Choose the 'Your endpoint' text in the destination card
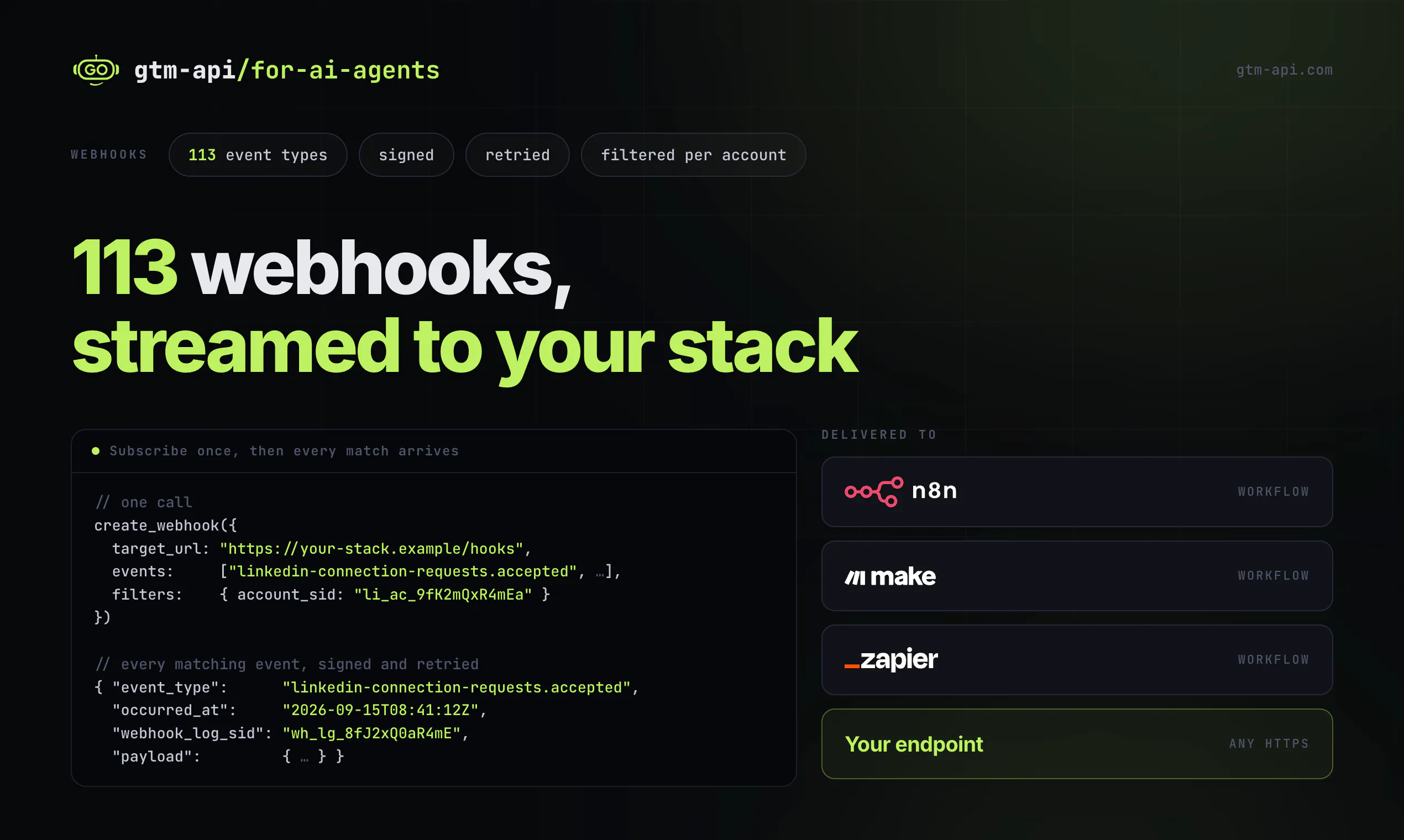Image resolution: width=1404 pixels, height=840 pixels. pyautogui.click(x=914, y=744)
